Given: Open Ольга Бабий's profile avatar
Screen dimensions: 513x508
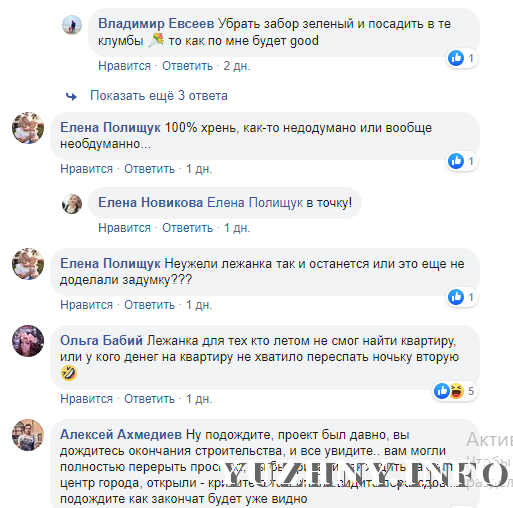Looking at the screenshot, I should click(28, 341).
